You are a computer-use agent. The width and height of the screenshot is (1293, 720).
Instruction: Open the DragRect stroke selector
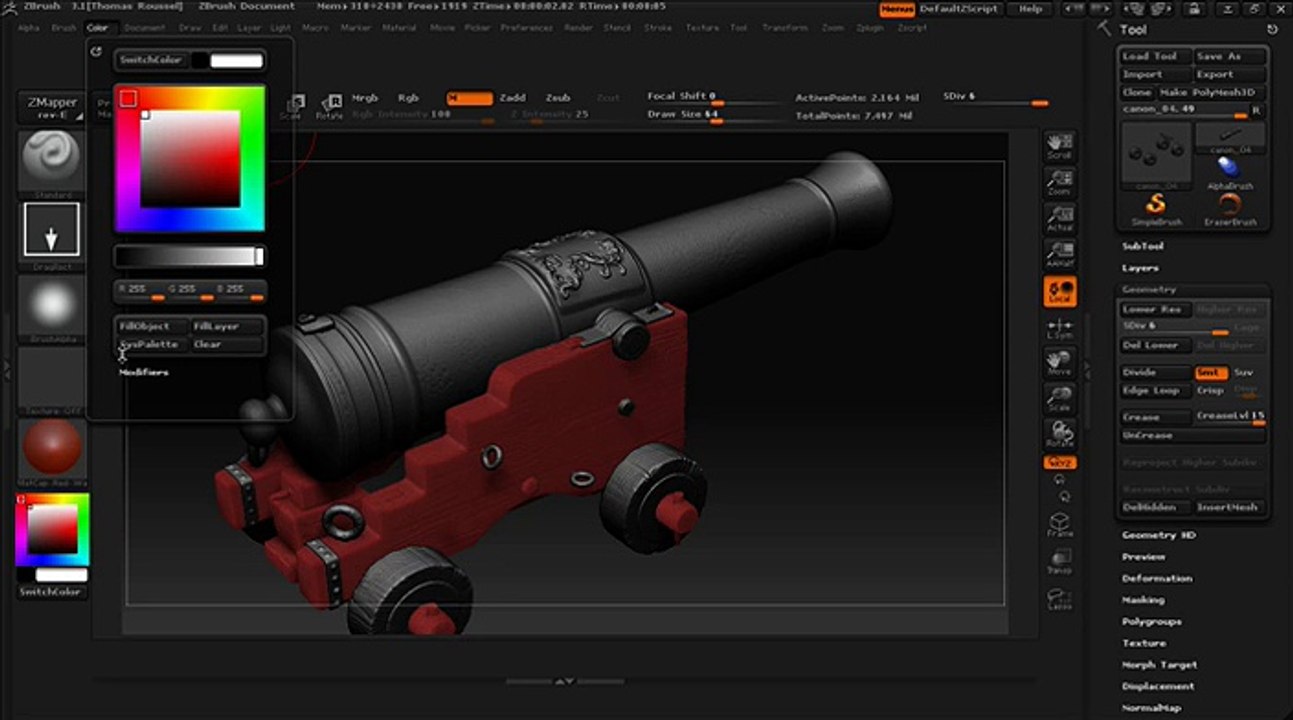coord(51,235)
